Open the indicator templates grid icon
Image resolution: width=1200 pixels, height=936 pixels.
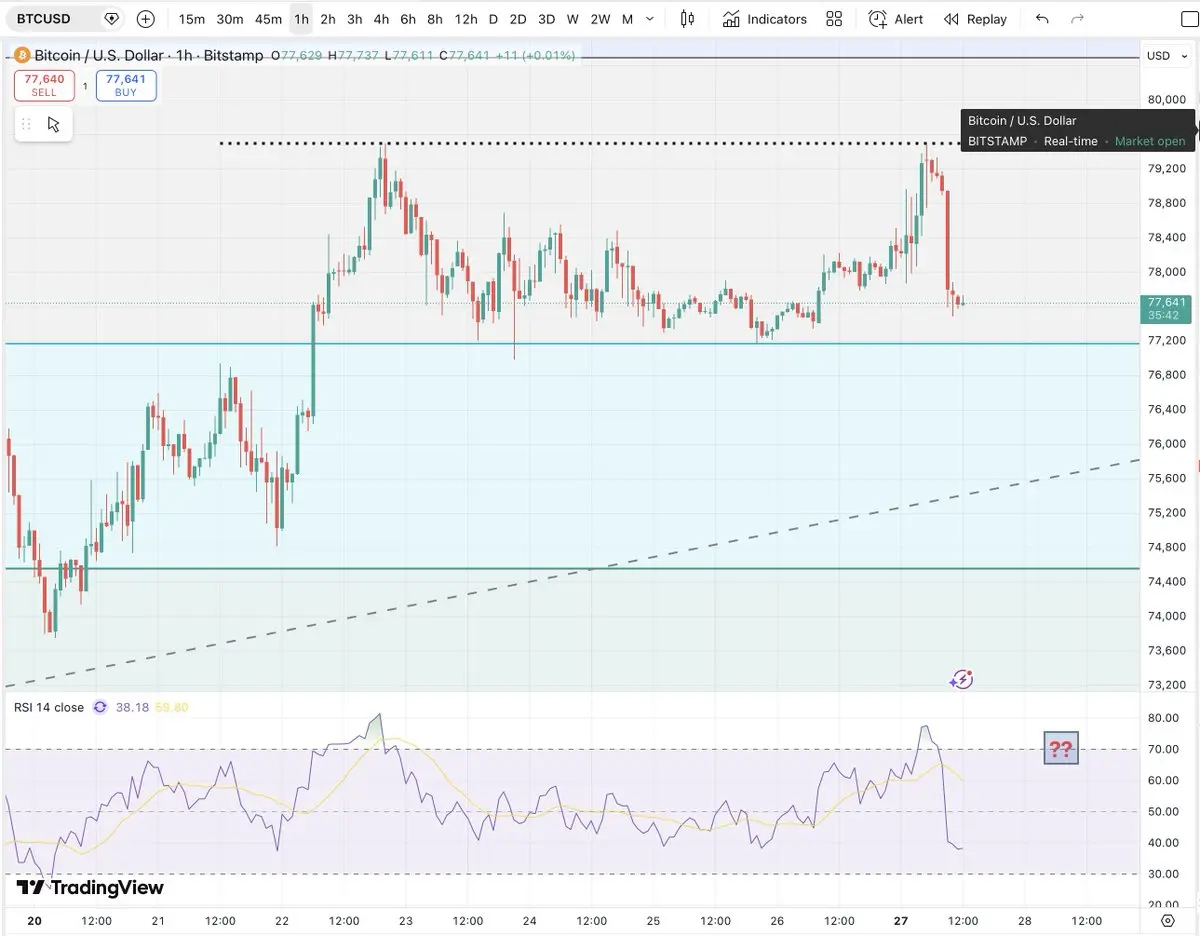(x=834, y=19)
